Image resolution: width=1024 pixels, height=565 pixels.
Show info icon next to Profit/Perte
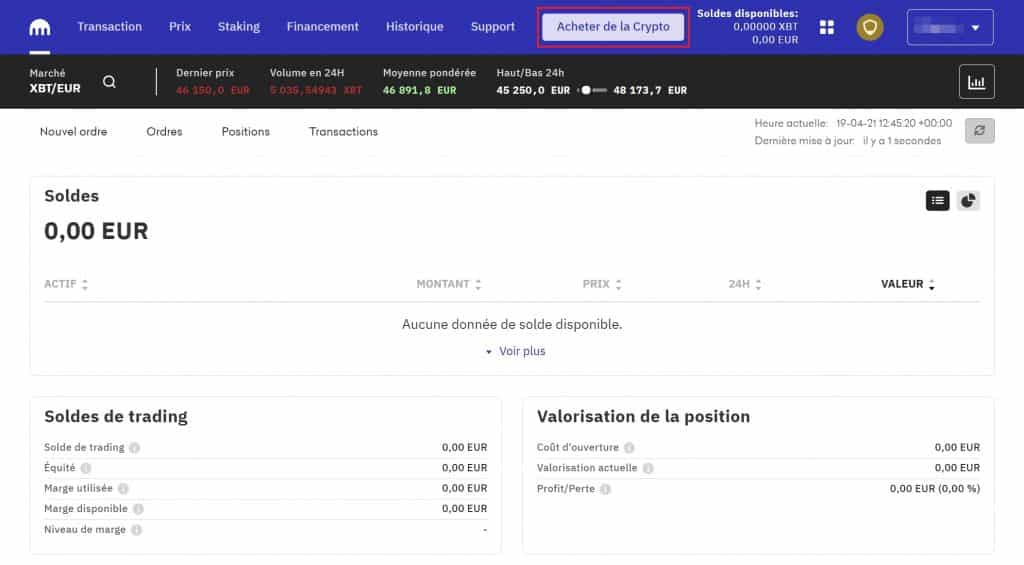(x=605, y=489)
